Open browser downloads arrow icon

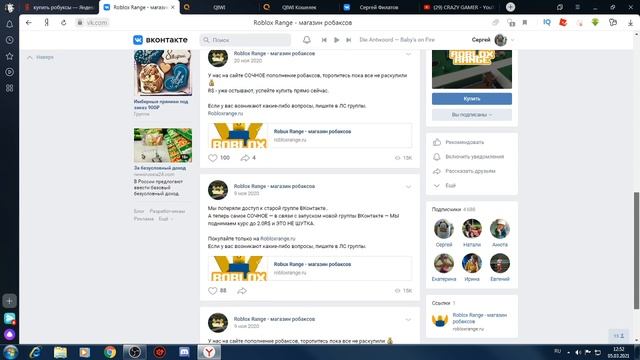coord(631,23)
